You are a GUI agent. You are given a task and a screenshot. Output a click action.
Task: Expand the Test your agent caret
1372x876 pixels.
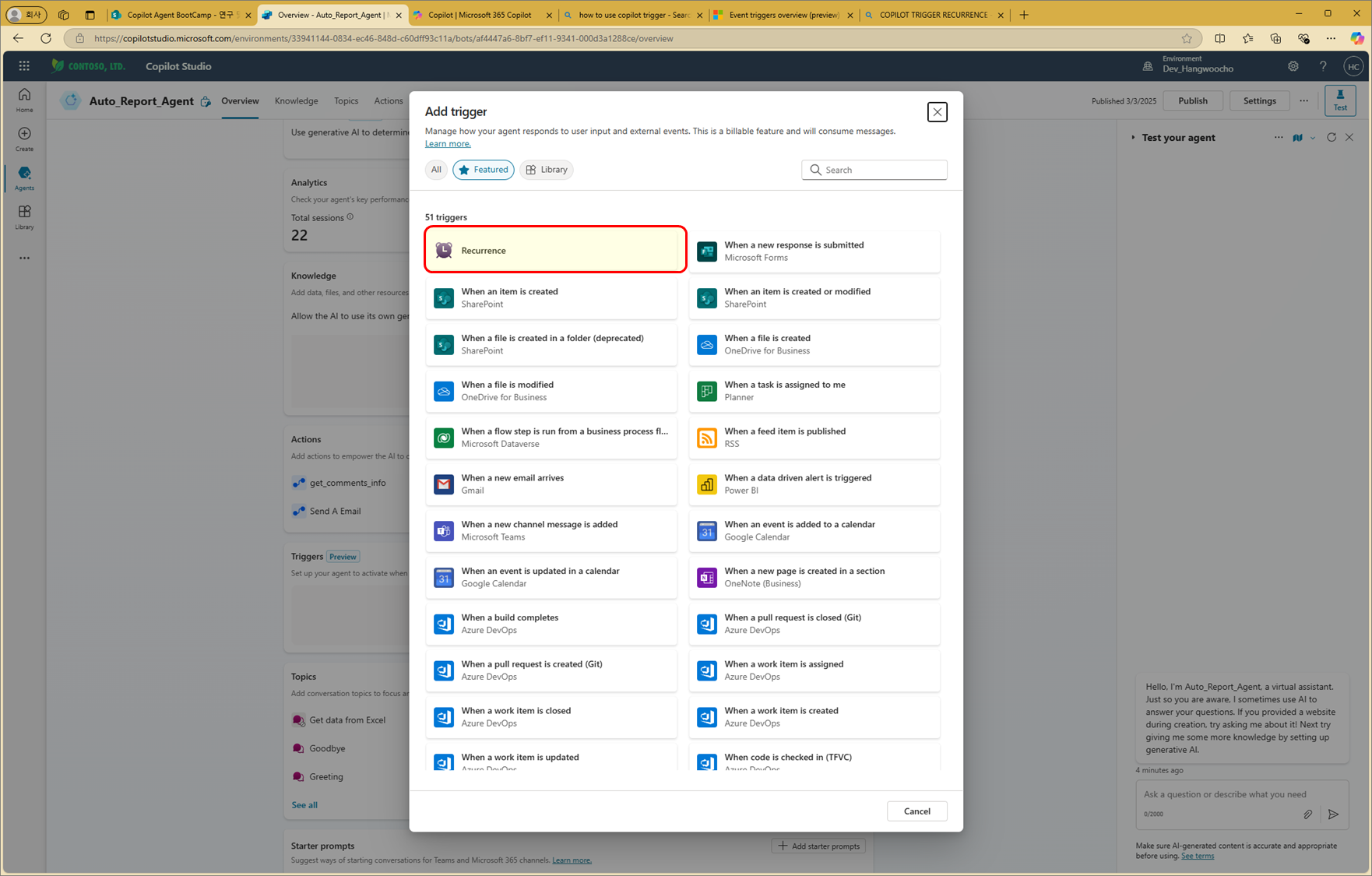pos(1133,138)
